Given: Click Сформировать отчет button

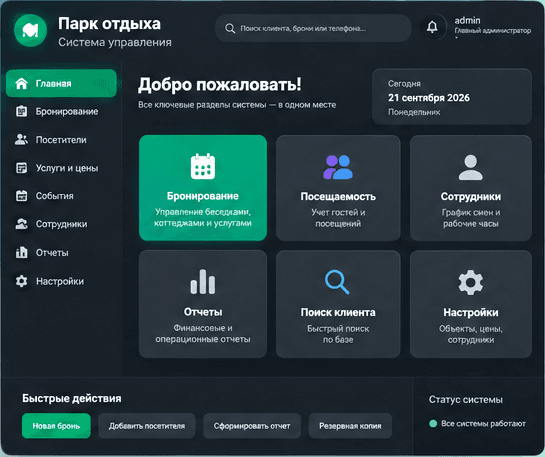Looking at the screenshot, I should click(x=252, y=426).
